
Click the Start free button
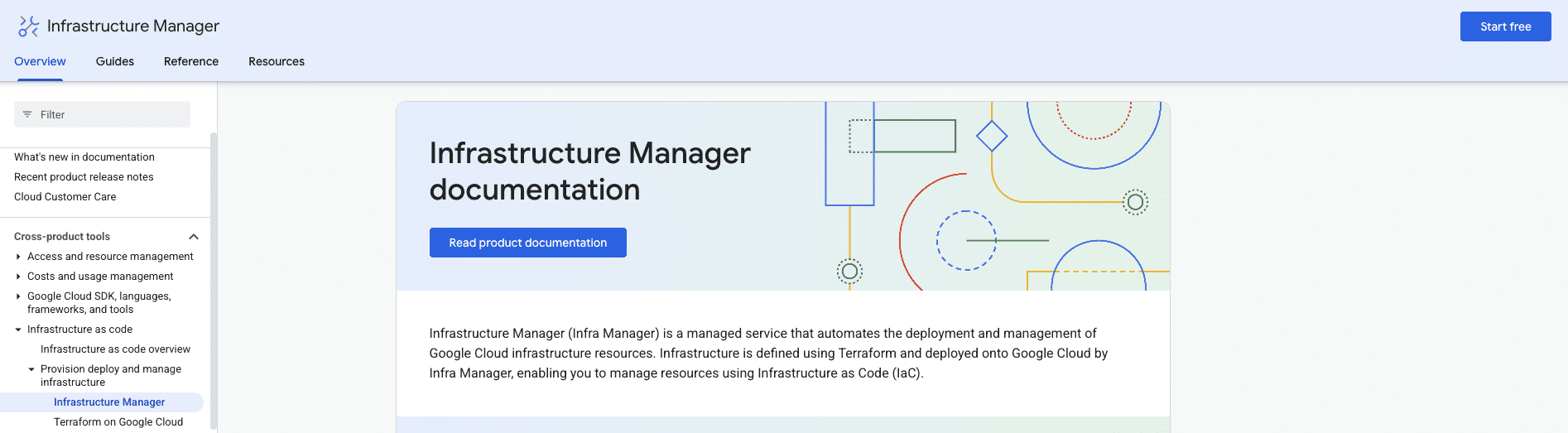tap(1505, 26)
